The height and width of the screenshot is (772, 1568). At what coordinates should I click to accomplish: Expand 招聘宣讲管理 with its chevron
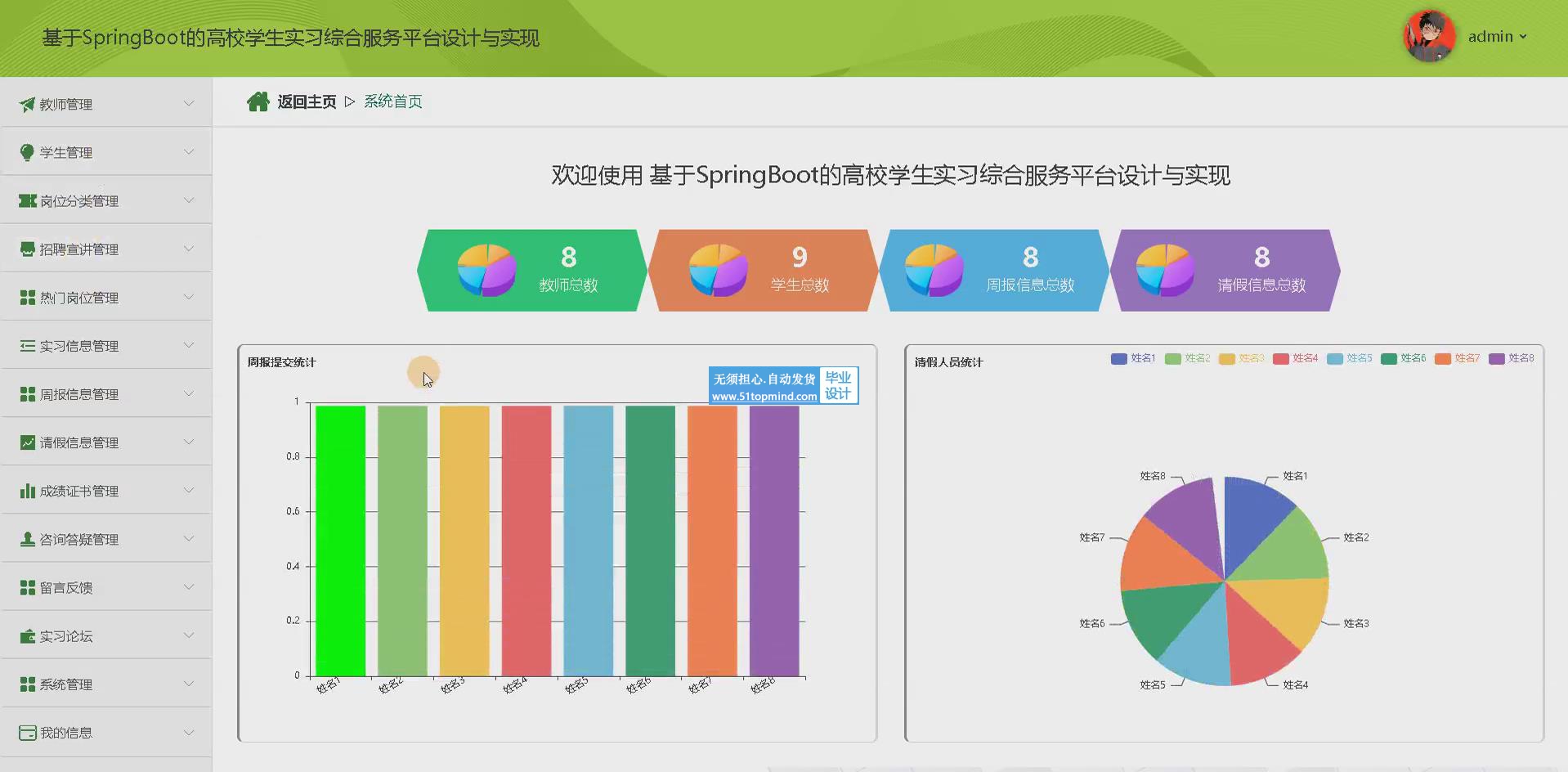pyautogui.click(x=189, y=248)
